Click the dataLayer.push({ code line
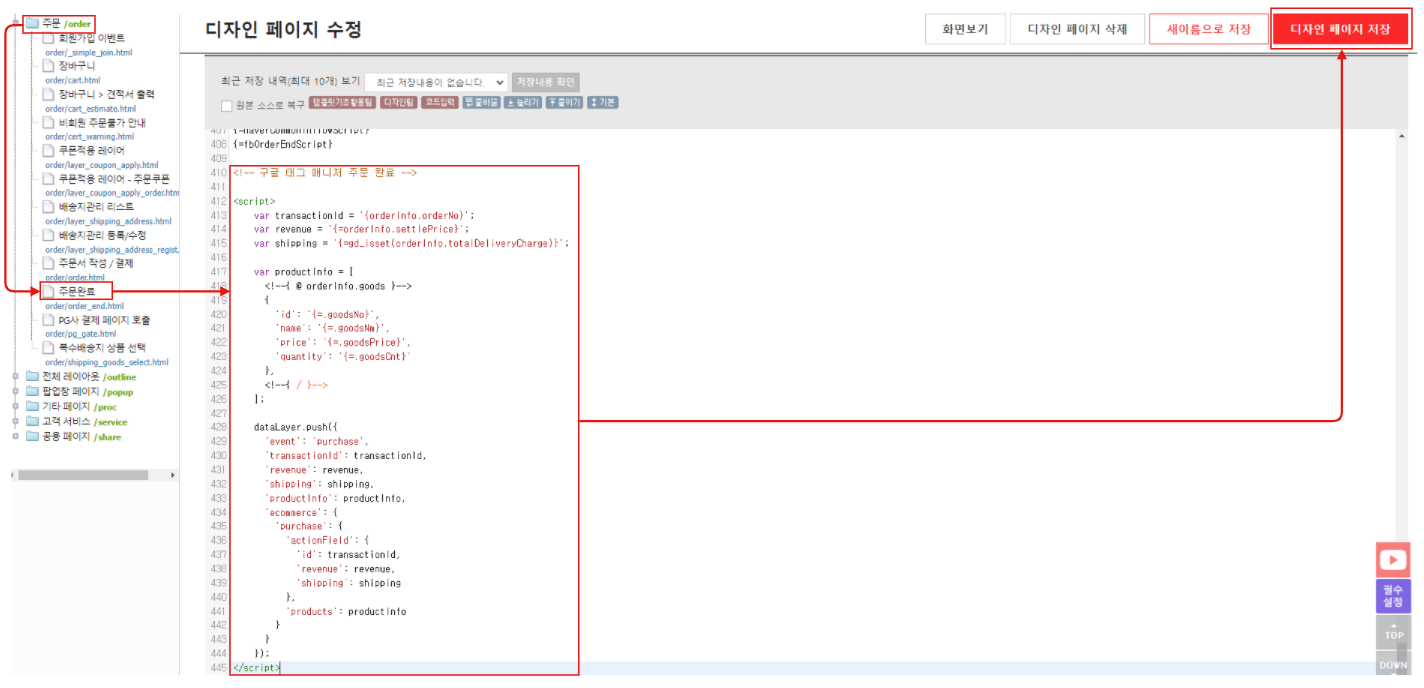Screen dimensions: 1424x688 [x=296, y=427]
